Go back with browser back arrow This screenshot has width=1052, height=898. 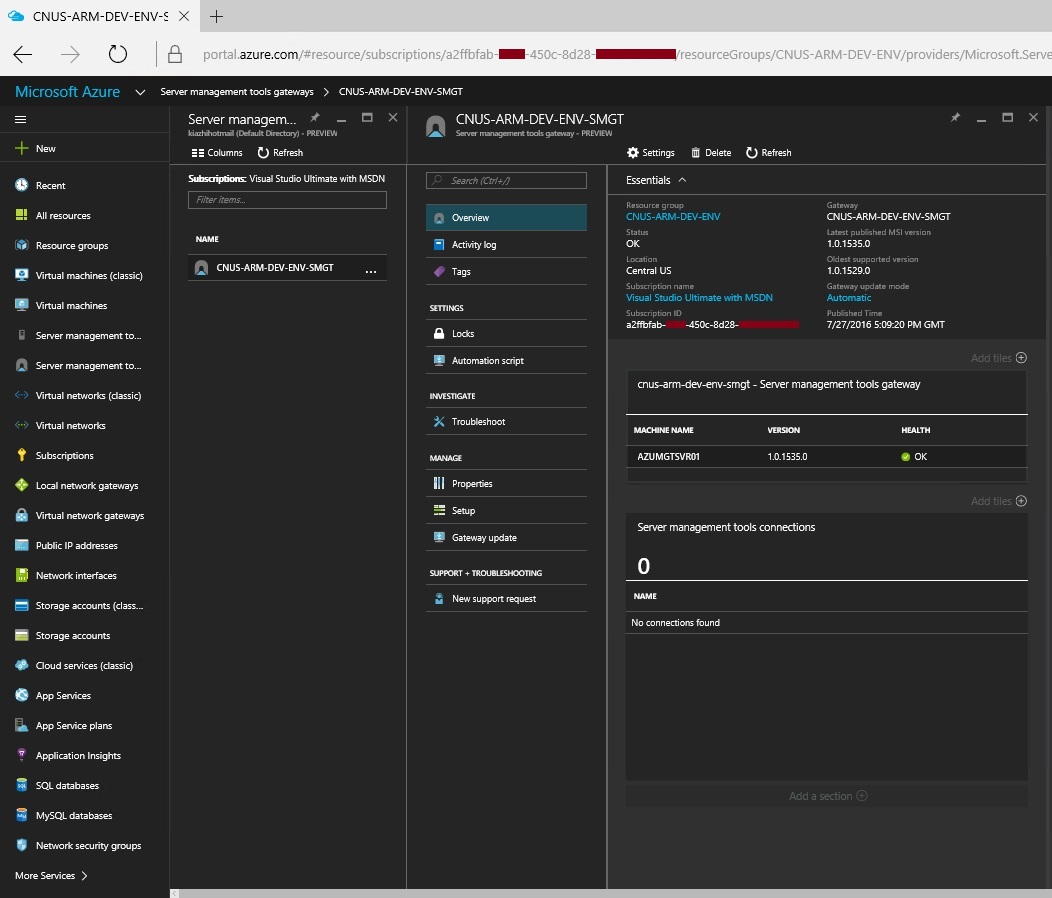tap(23, 54)
